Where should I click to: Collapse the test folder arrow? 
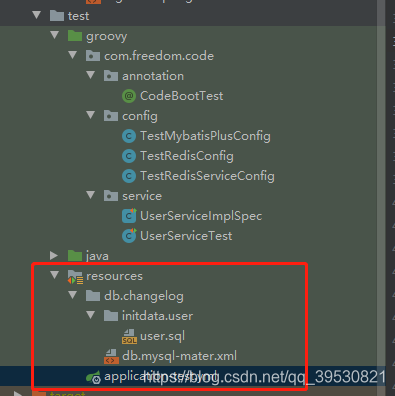click(37, 15)
